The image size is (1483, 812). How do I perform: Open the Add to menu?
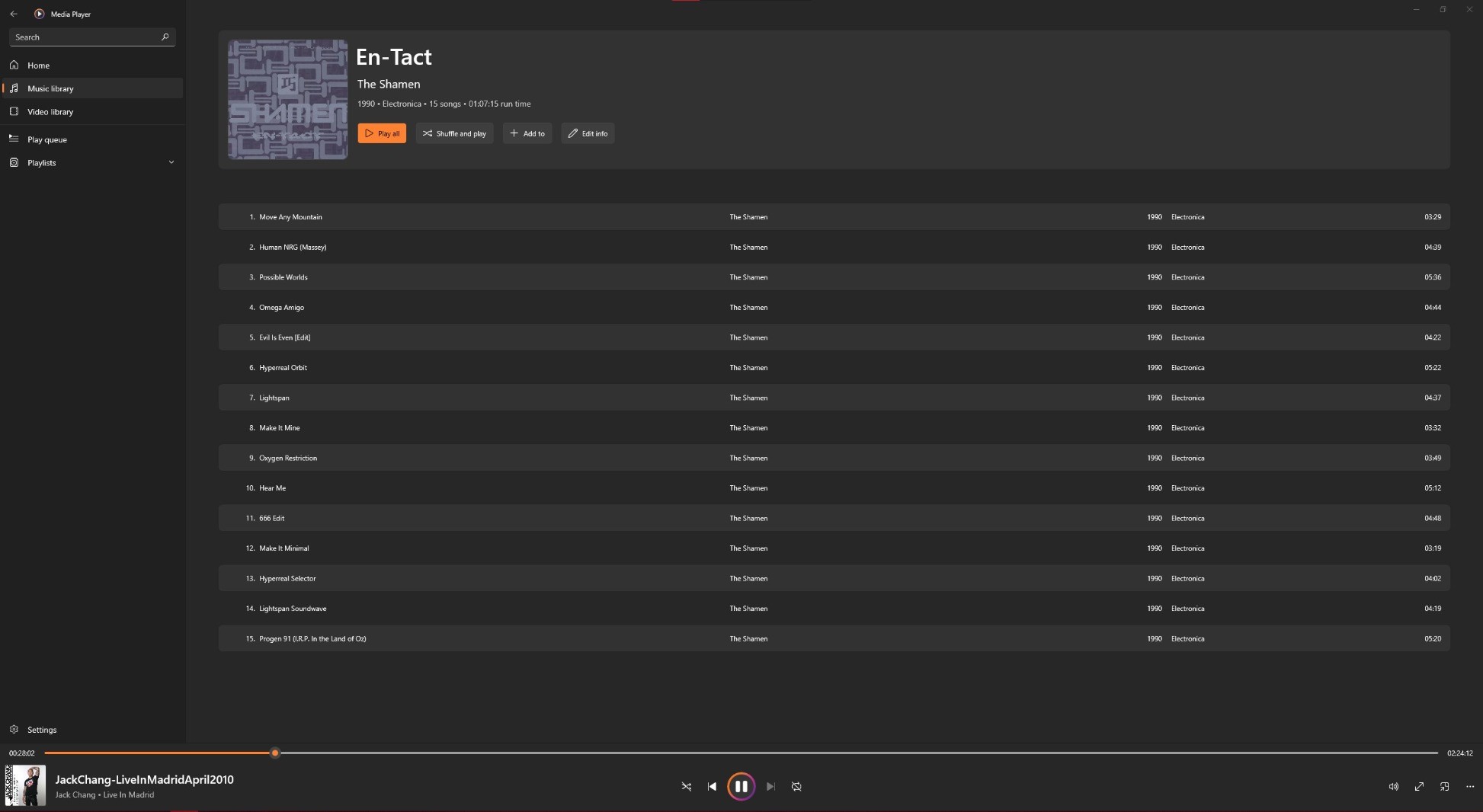pos(527,133)
